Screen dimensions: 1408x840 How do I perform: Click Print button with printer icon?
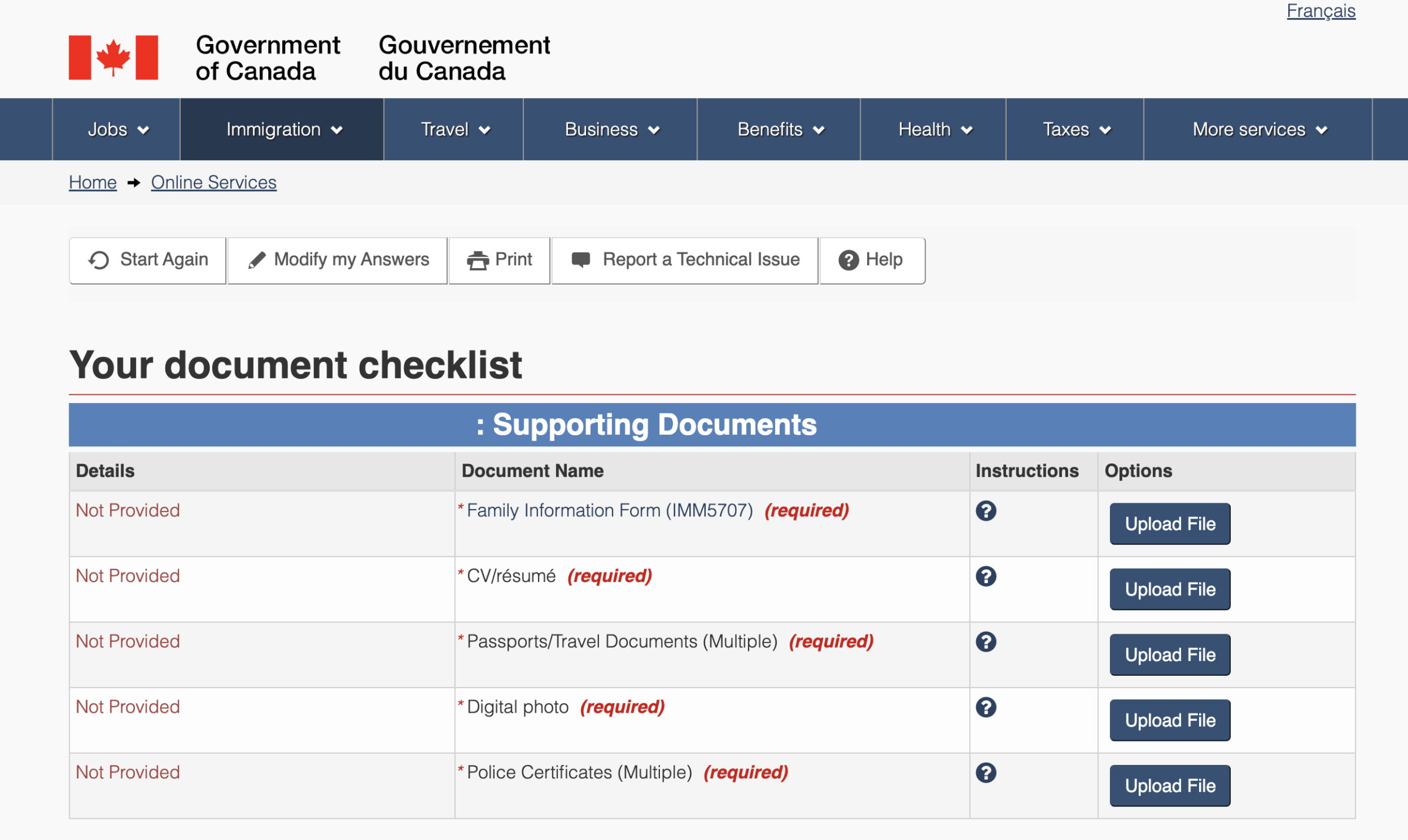(x=499, y=260)
